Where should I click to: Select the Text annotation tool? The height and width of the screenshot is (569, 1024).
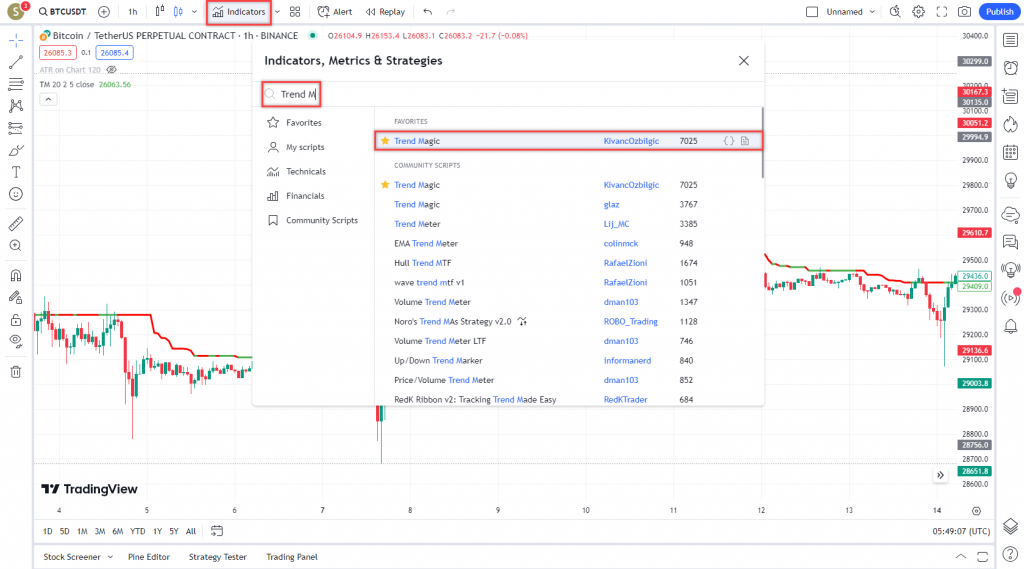(x=16, y=172)
